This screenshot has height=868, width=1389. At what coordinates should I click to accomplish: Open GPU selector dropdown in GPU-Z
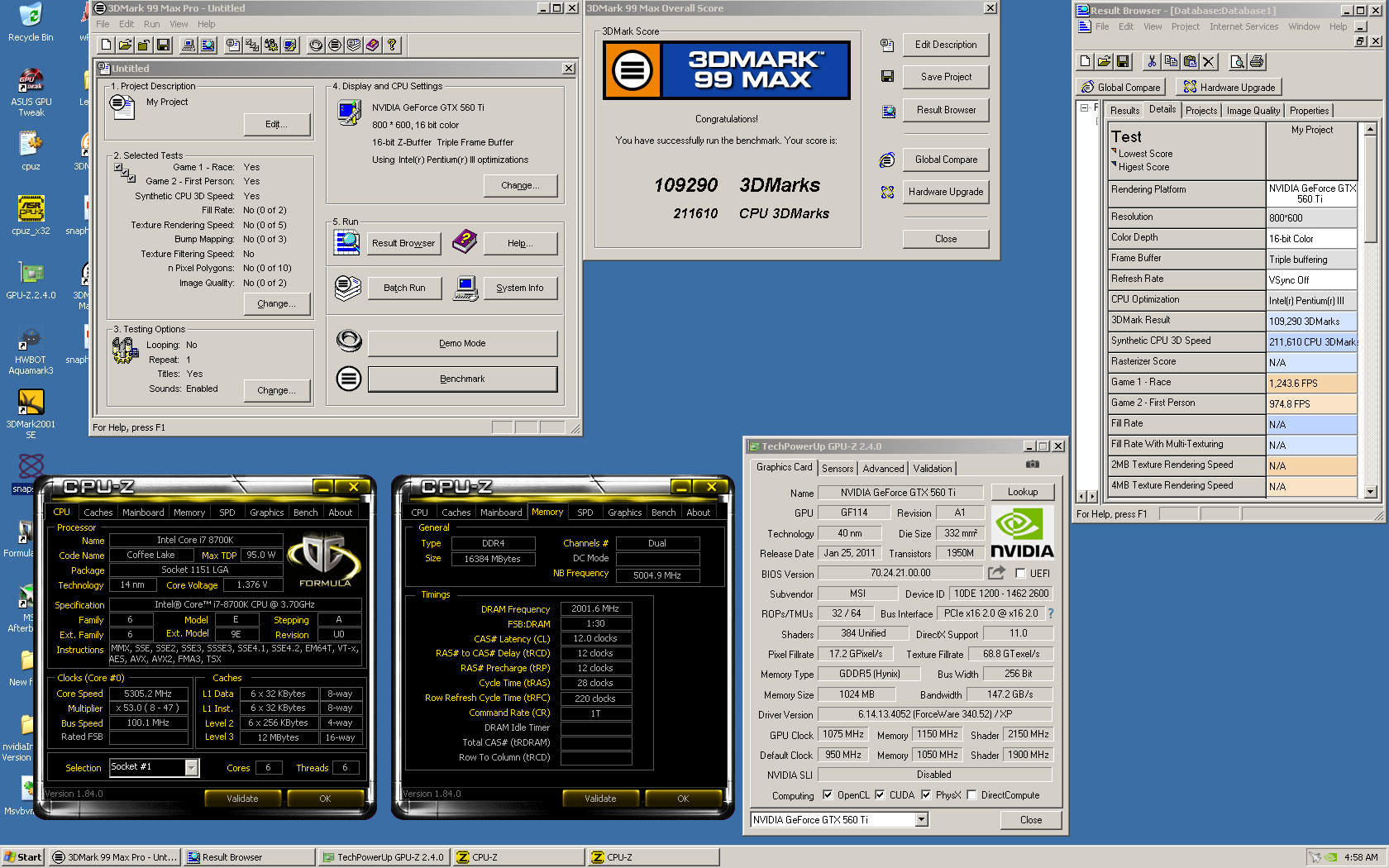click(921, 819)
